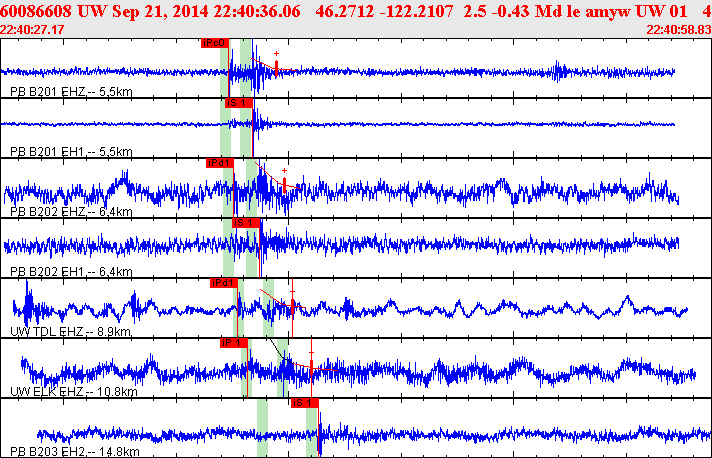Click the origin date Sep 21, 2014 in header
712x458 pixels.
pyautogui.click(x=161, y=11)
